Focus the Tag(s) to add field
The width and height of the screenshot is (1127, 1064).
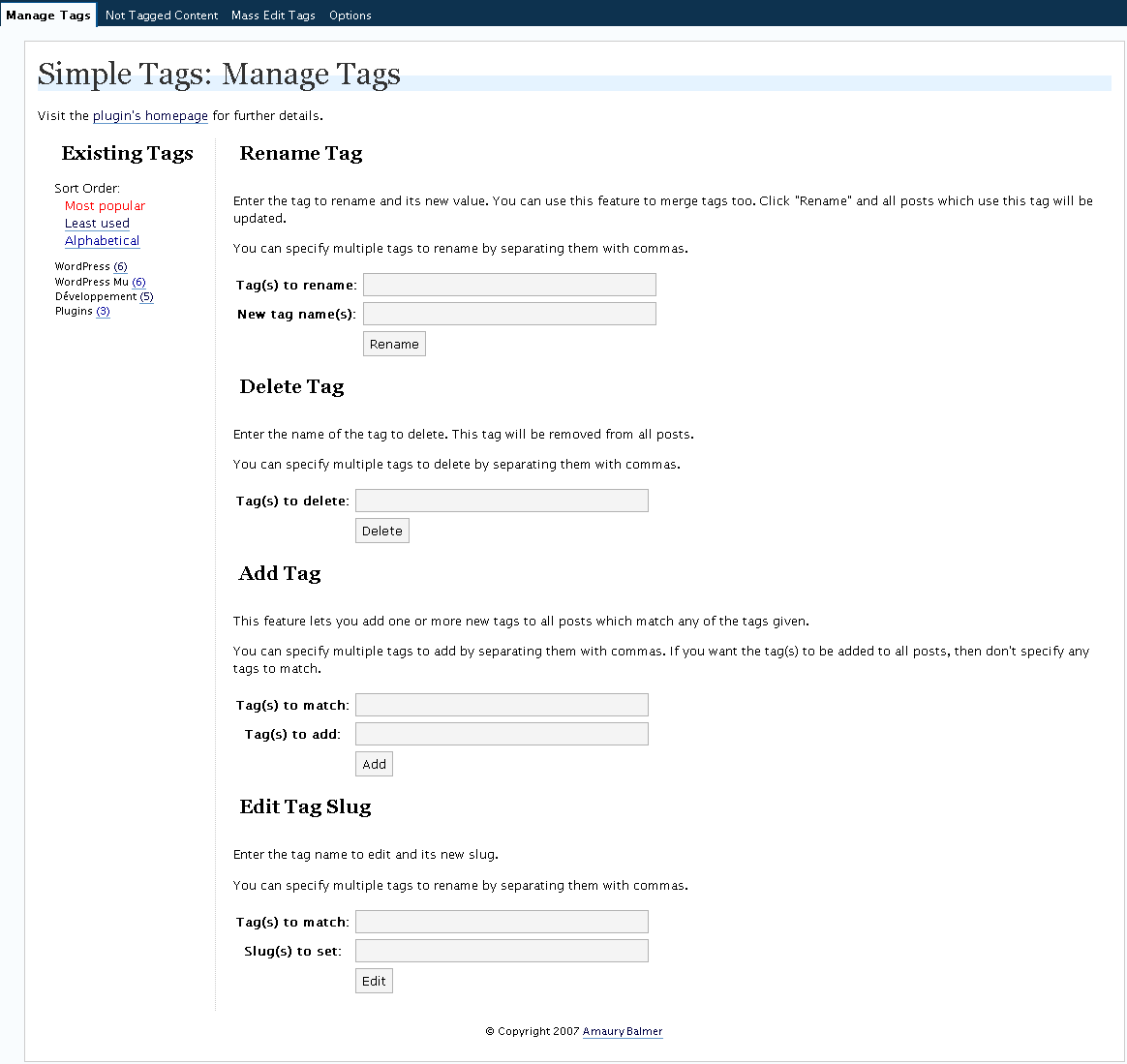(x=502, y=734)
